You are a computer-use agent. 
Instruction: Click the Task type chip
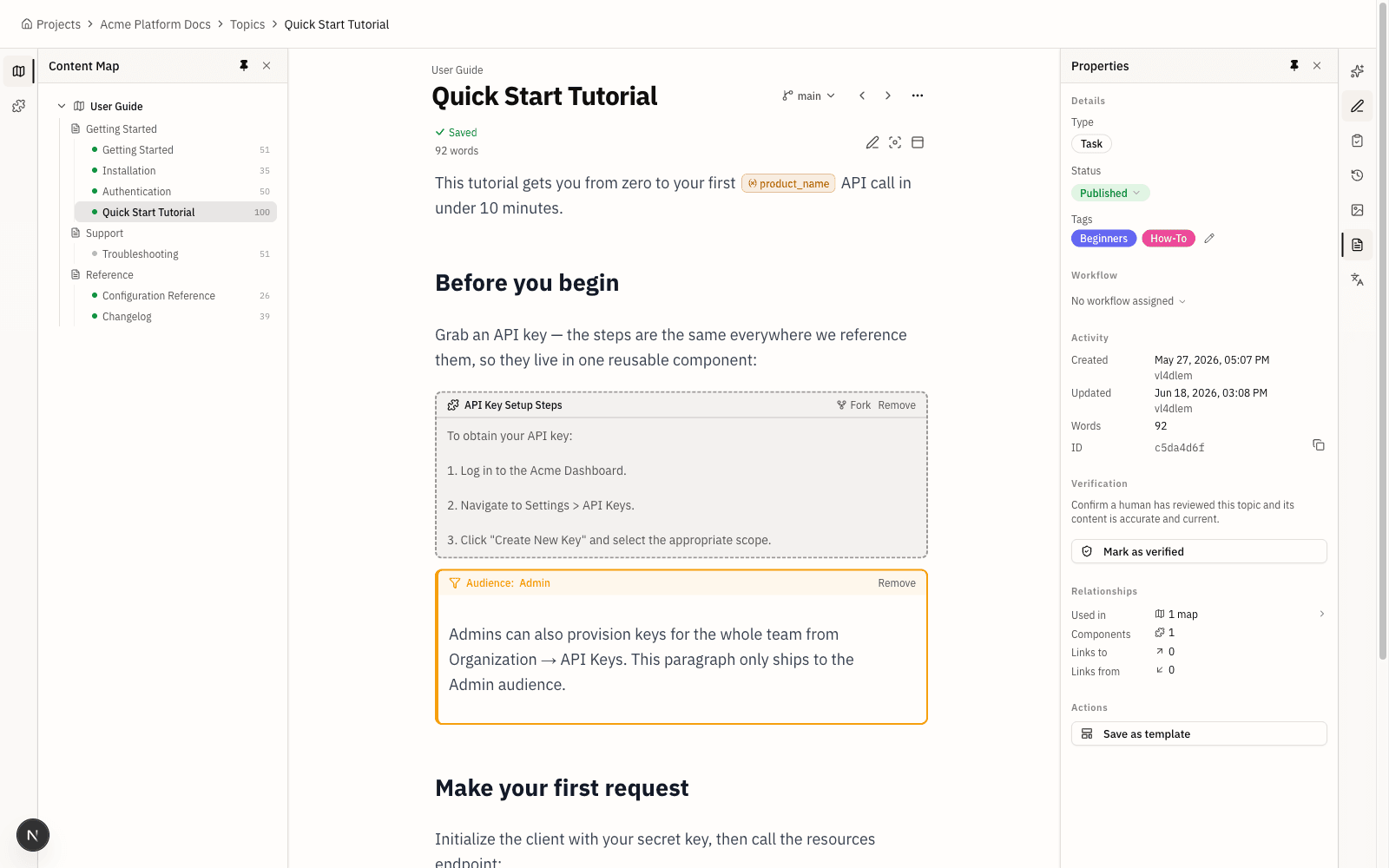tap(1091, 144)
